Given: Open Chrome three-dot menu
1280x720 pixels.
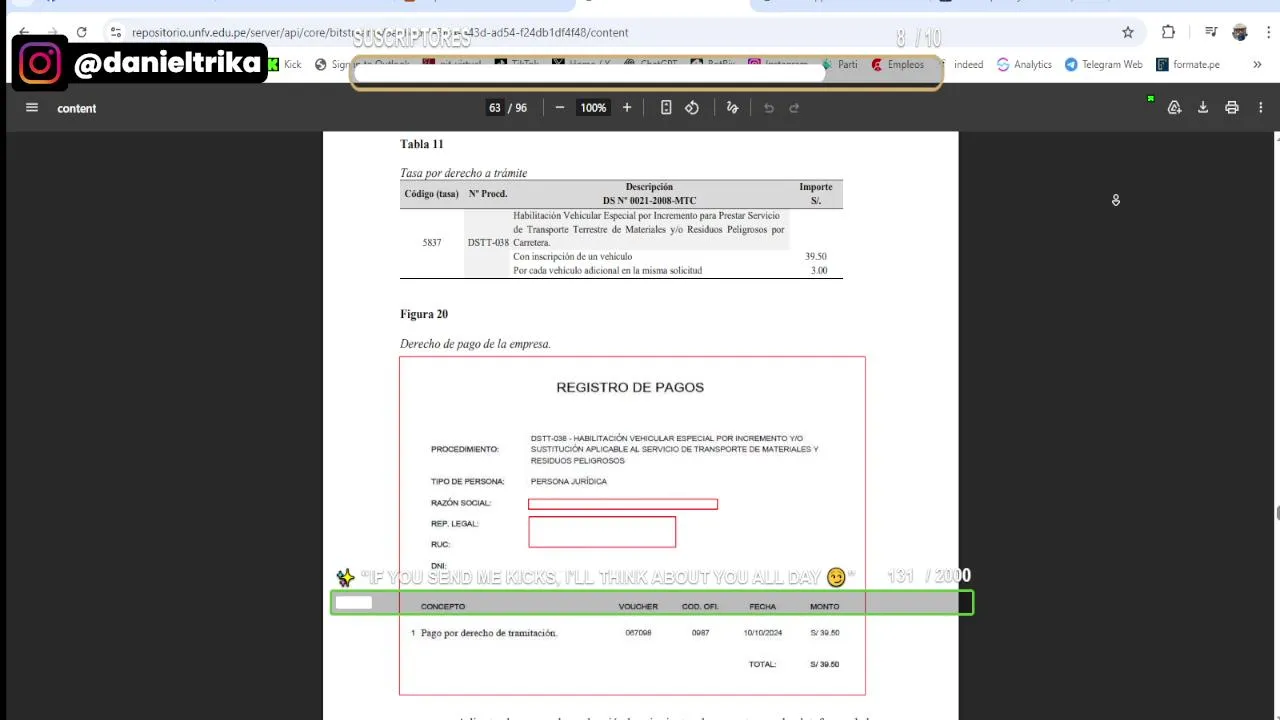Looking at the screenshot, I should click(1267, 32).
